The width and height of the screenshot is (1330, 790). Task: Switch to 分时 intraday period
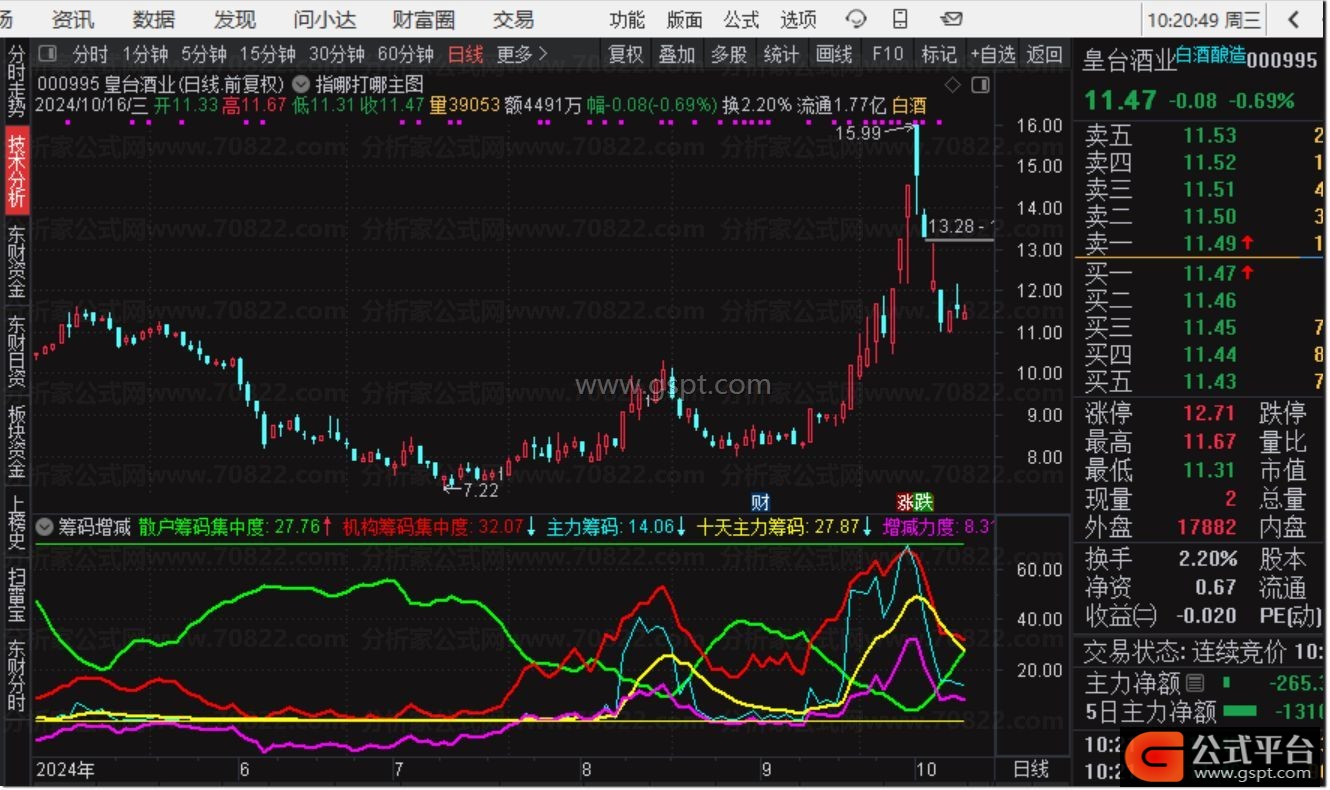pyautogui.click(x=90, y=54)
